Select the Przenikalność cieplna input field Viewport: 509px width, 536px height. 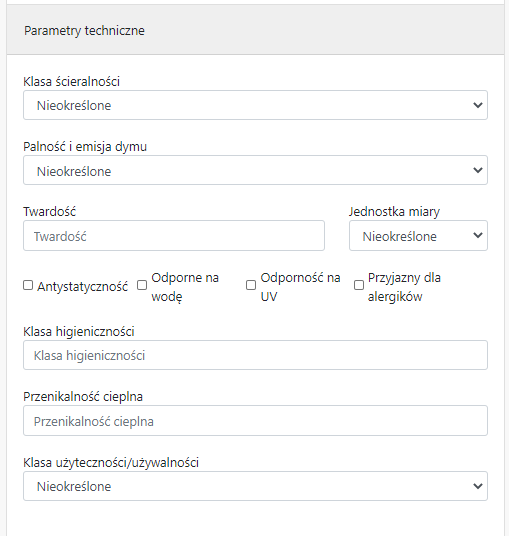tap(255, 420)
